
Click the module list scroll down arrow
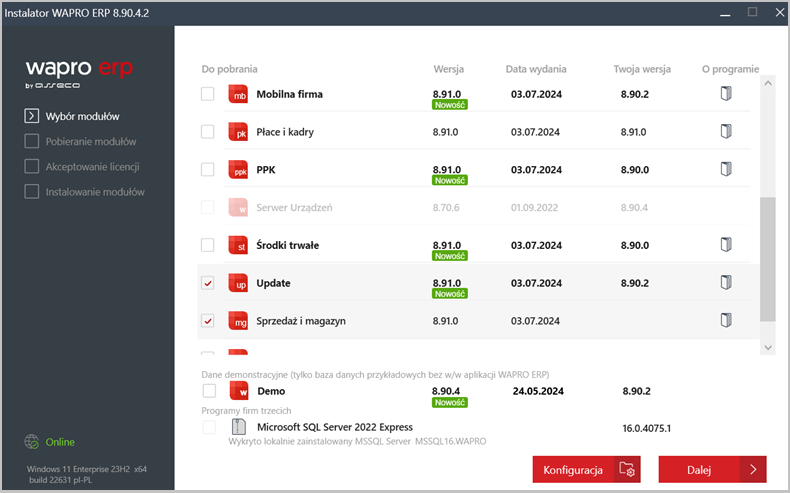768,347
